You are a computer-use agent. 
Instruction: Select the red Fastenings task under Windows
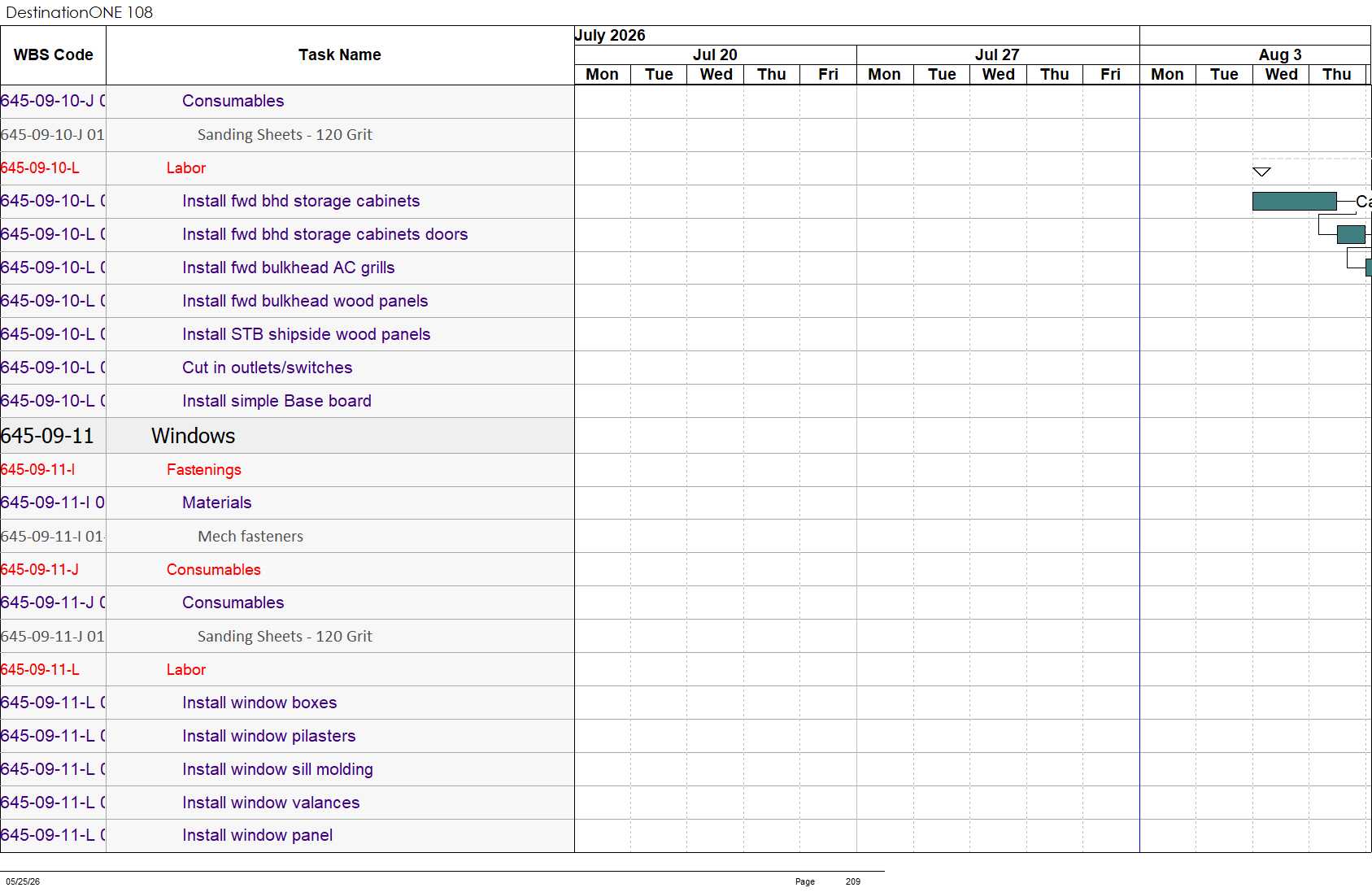204,469
